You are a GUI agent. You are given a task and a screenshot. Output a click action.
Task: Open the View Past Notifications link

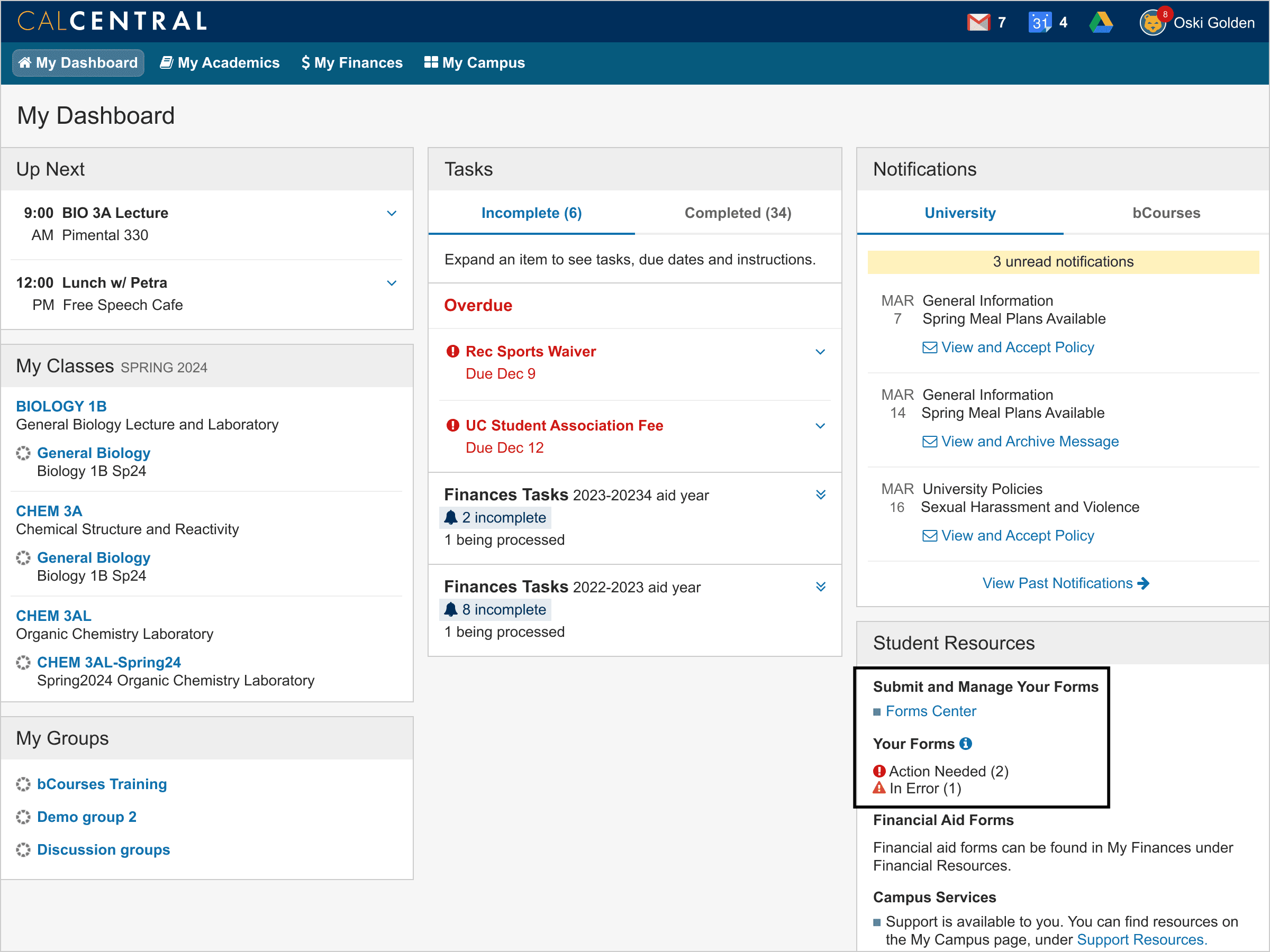click(x=1065, y=583)
